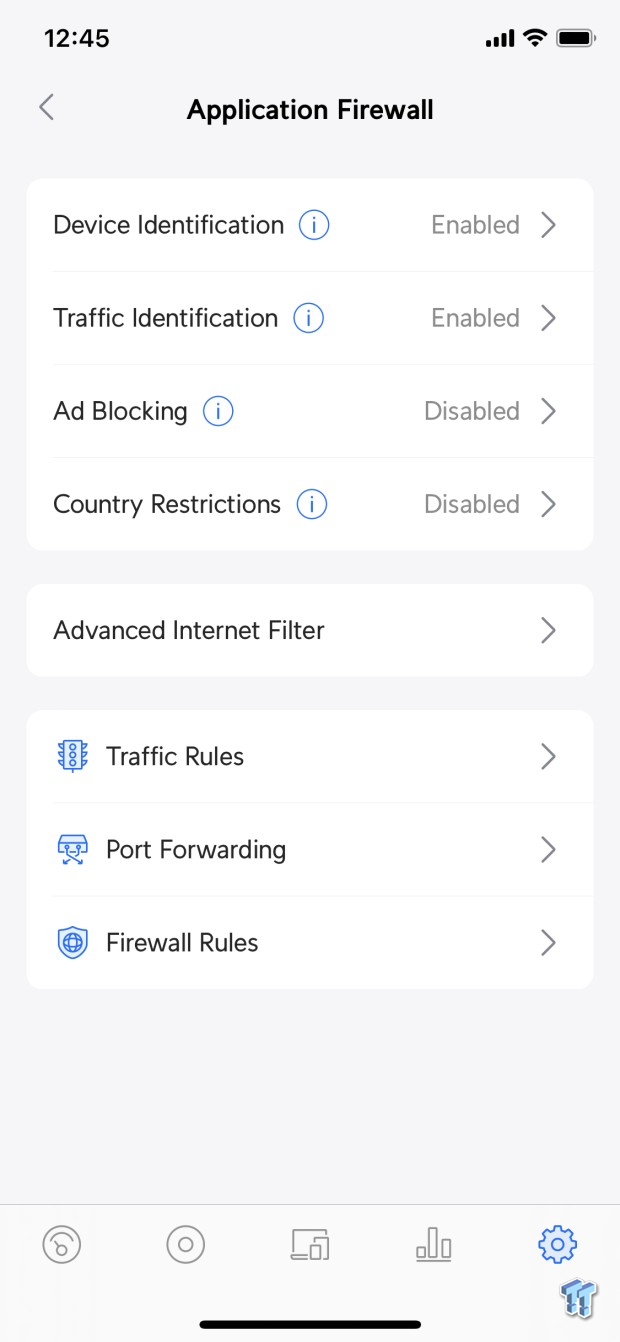
Task: Expand the Firewall Rules chevron
Action: pos(548,943)
